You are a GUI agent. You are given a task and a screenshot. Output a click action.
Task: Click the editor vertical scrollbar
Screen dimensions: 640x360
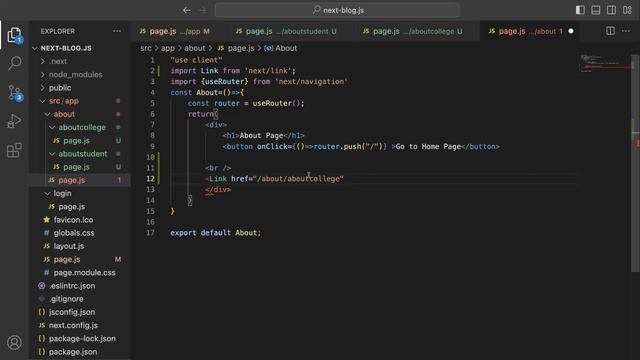(635, 163)
